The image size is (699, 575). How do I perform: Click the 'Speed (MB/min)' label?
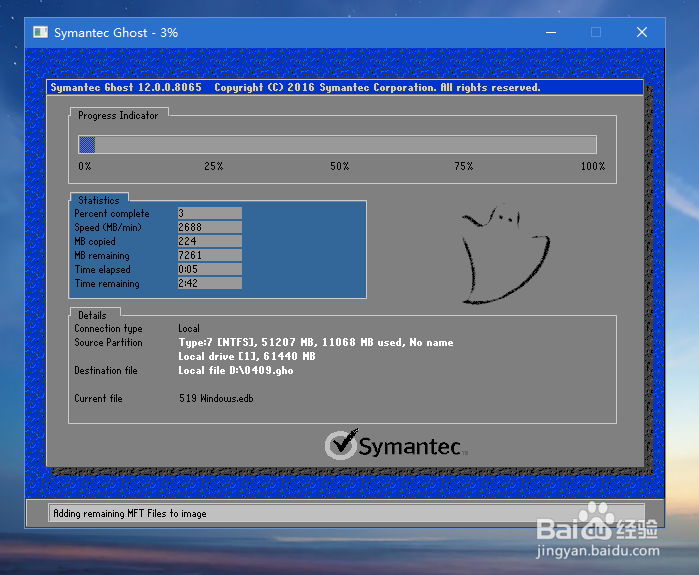108,227
